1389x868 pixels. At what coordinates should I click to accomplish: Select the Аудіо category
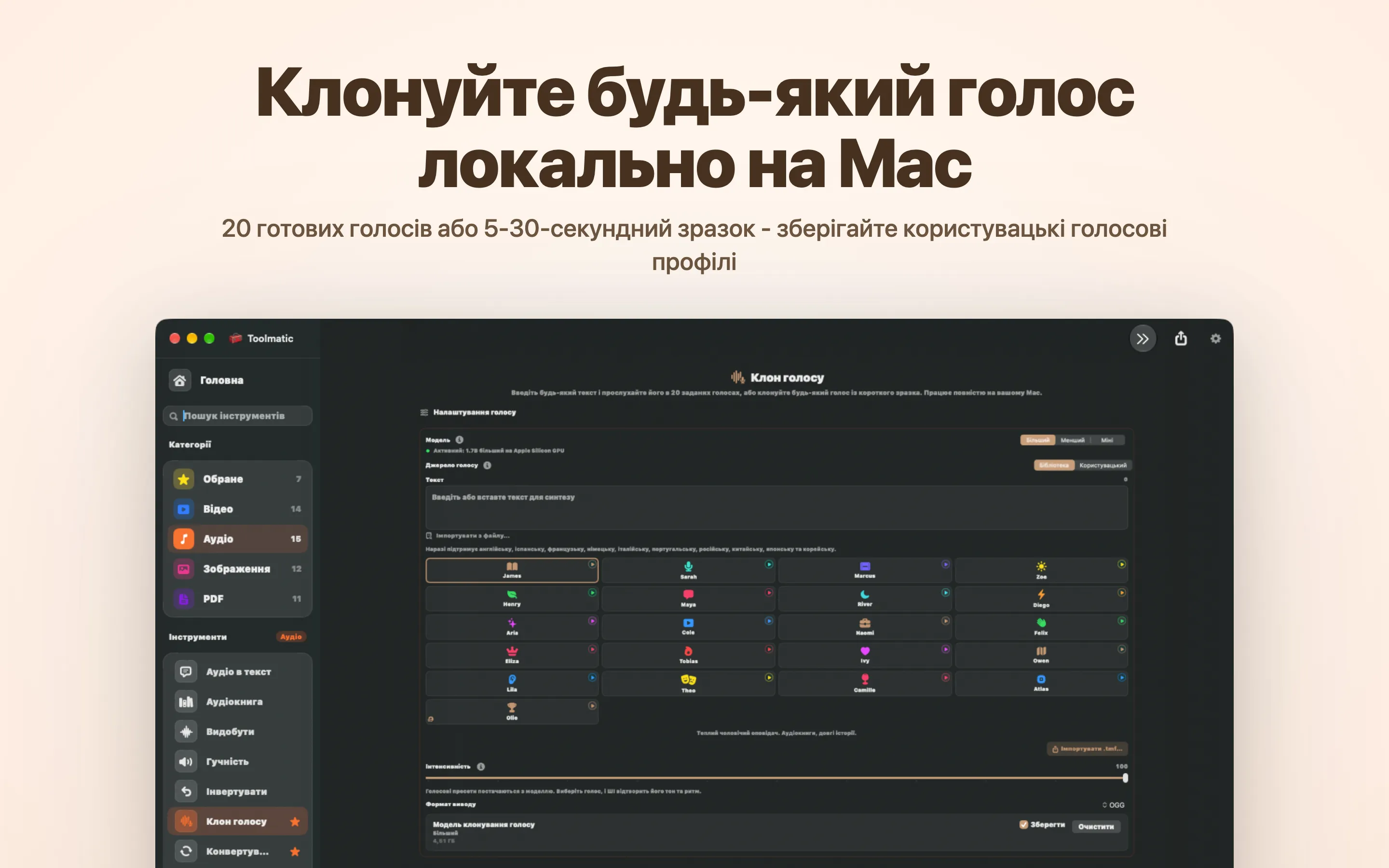[x=238, y=539]
